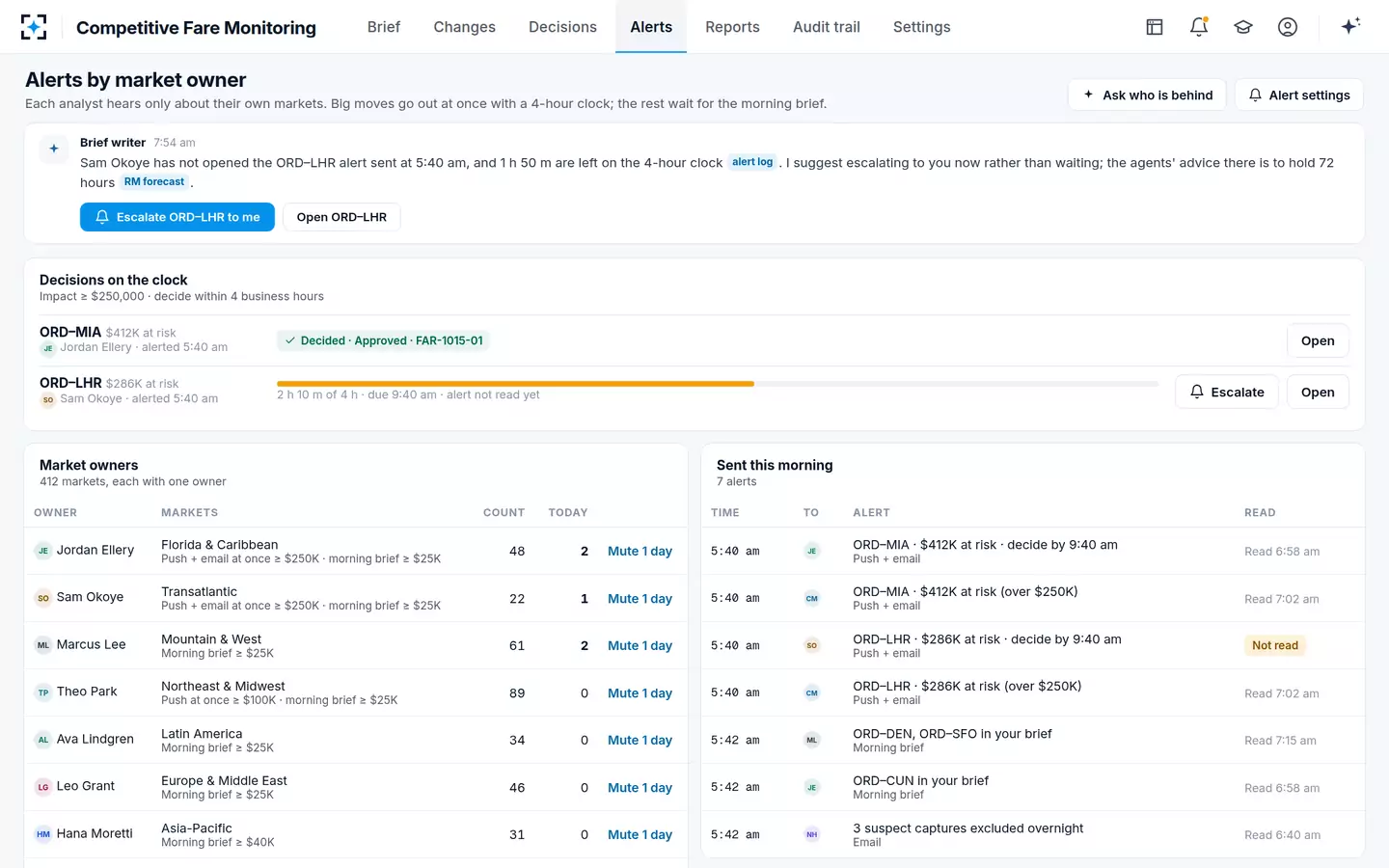Click Hana Moretti's HM avatar in Market owners

[x=43, y=834]
